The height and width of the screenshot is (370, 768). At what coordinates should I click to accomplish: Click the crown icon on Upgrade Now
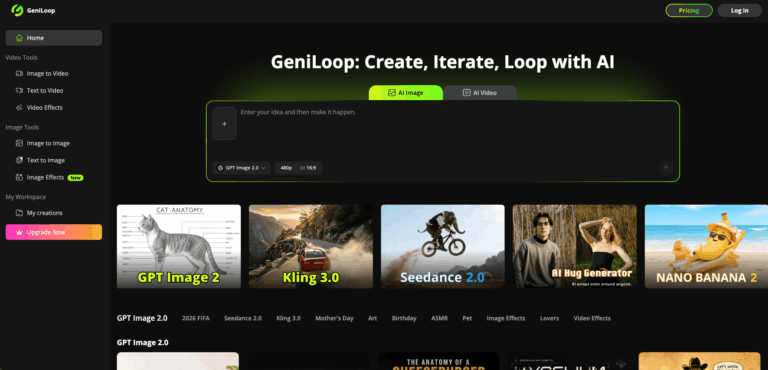pos(19,232)
